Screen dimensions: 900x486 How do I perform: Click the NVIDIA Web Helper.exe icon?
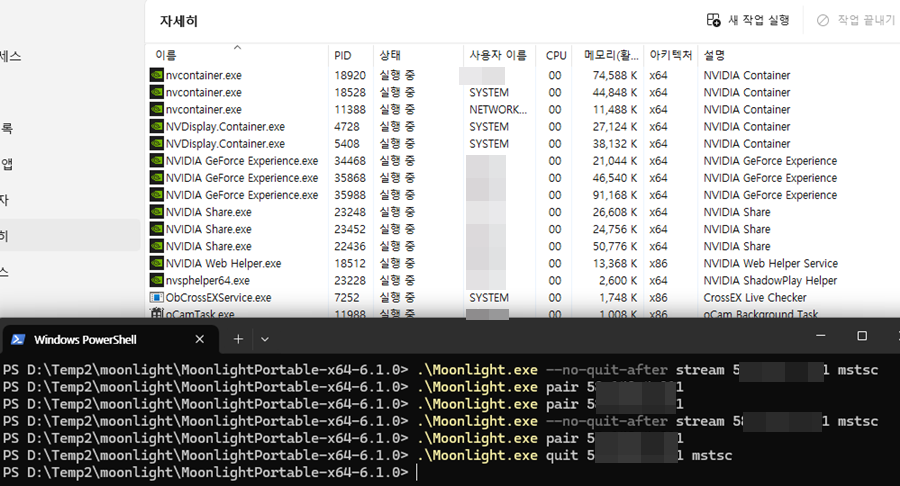click(157, 263)
